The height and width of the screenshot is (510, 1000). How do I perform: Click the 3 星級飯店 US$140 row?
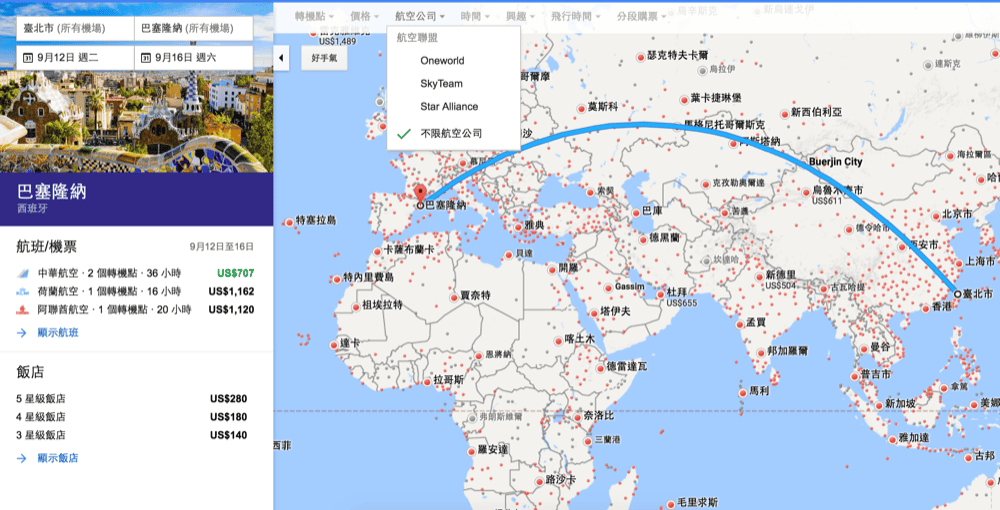pyautogui.click(x=132, y=435)
